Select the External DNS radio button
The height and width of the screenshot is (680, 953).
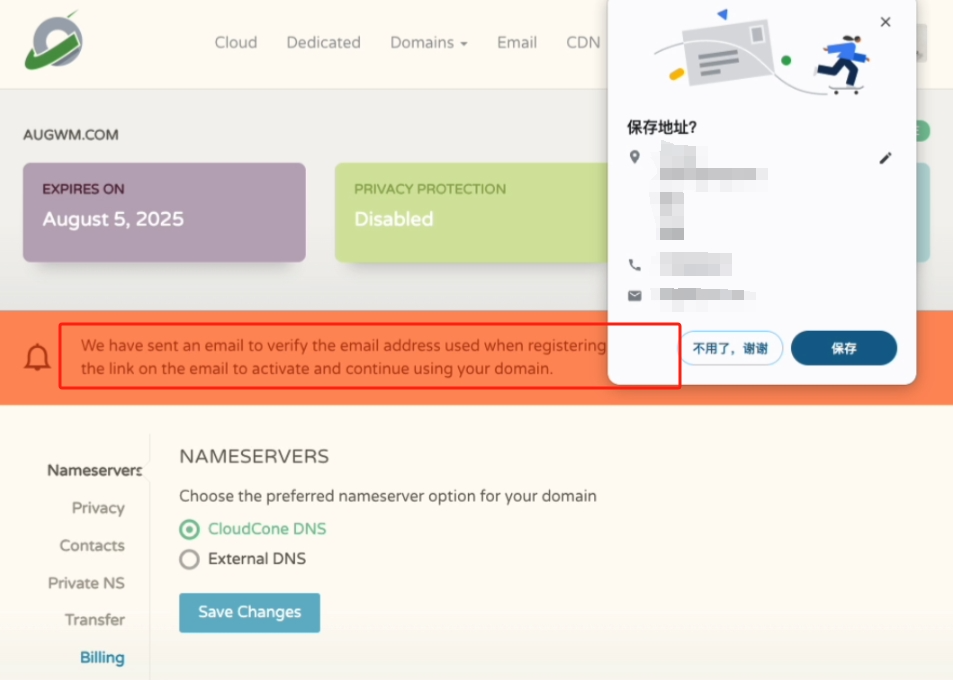coord(189,559)
